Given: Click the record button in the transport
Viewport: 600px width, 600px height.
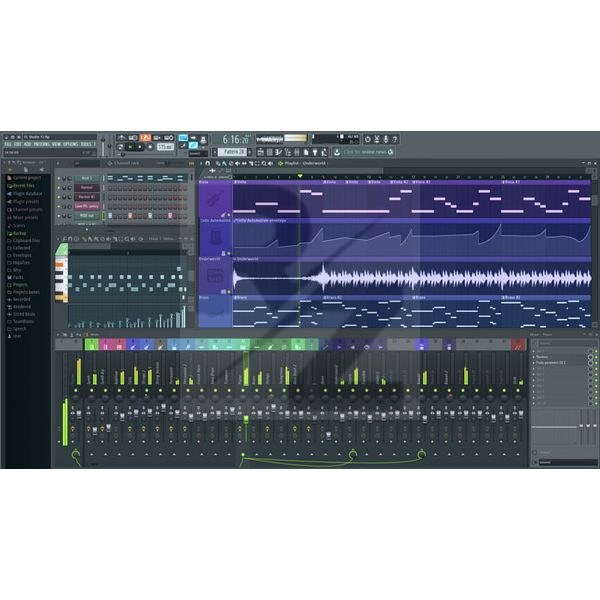Looking at the screenshot, I should (150, 147).
